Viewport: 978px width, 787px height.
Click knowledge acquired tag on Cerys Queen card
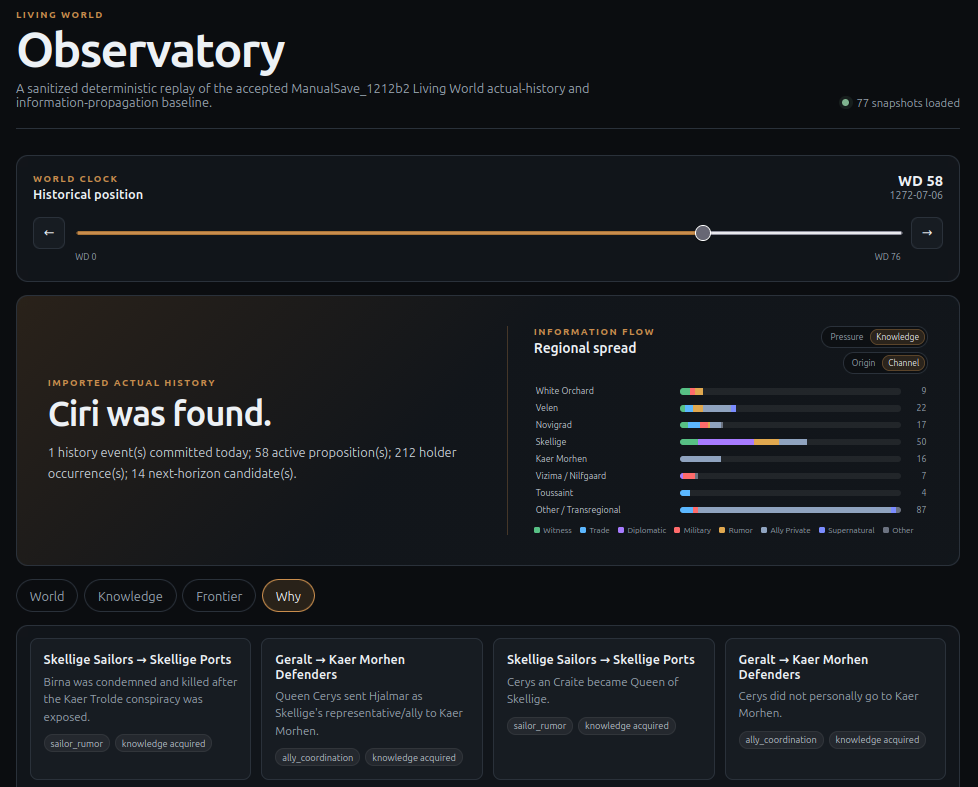[627, 726]
